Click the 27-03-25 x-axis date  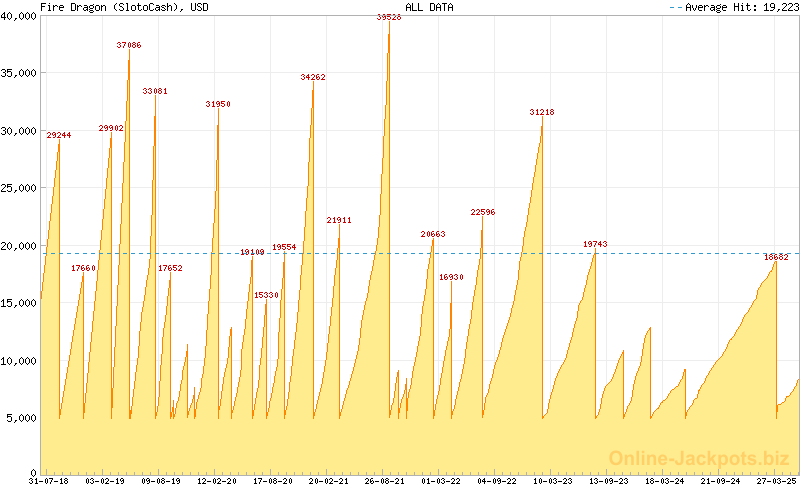777,481
